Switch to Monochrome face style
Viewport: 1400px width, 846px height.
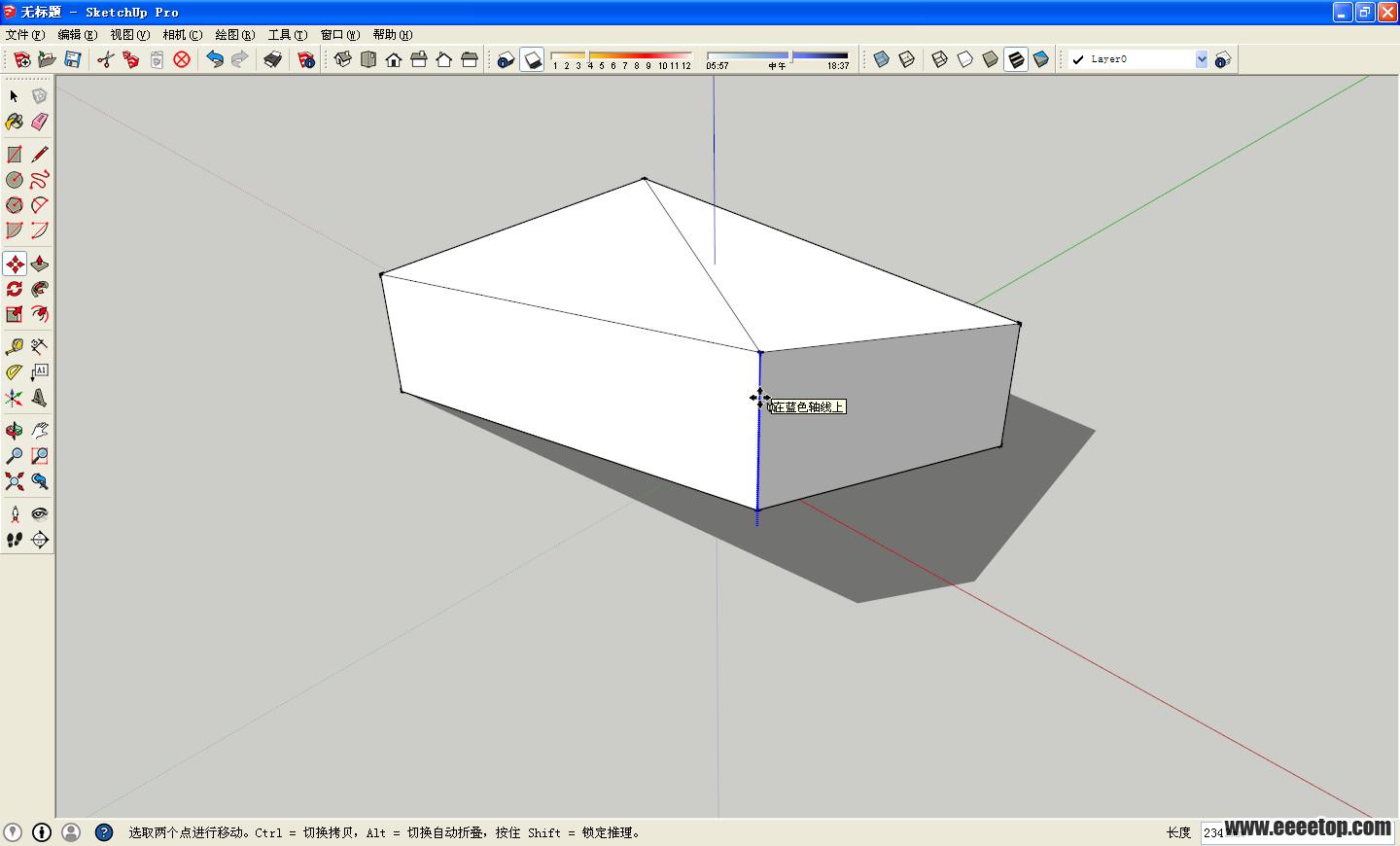point(1041,59)
